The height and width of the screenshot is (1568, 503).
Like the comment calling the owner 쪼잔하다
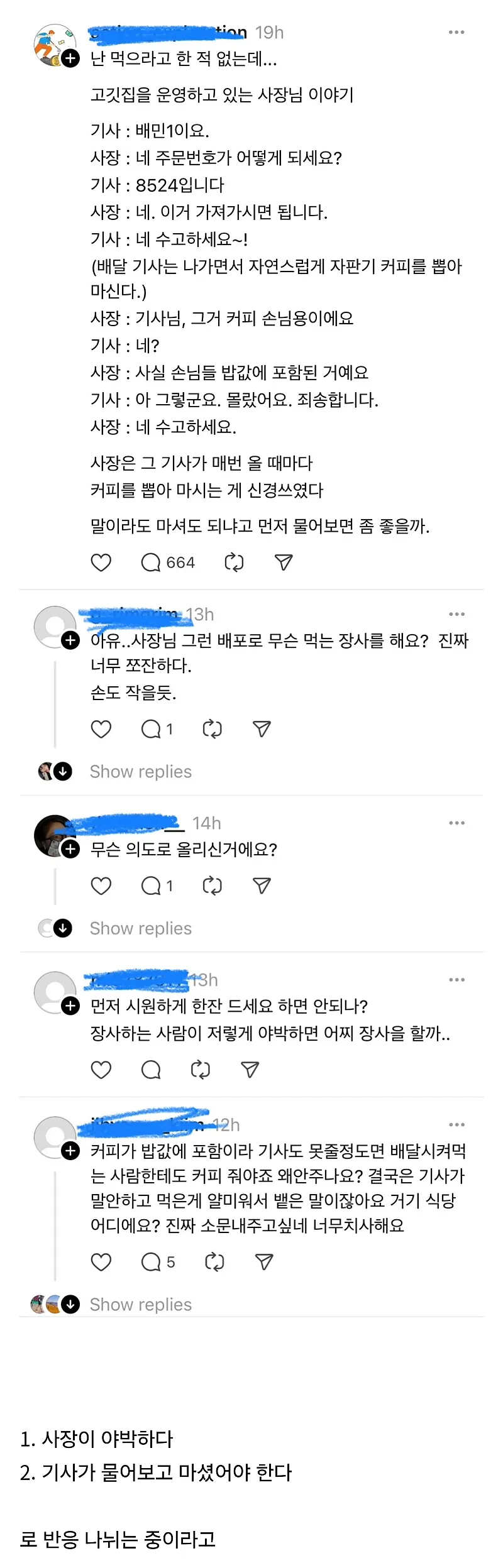(x=101, y=729)
